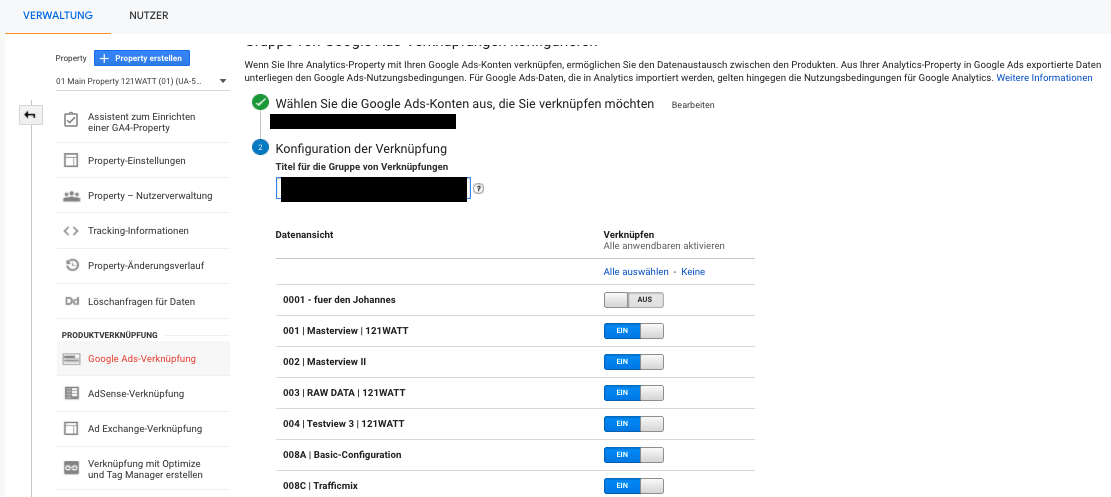Open Property – Nutzerverwaltung people icon

(71, 196)
